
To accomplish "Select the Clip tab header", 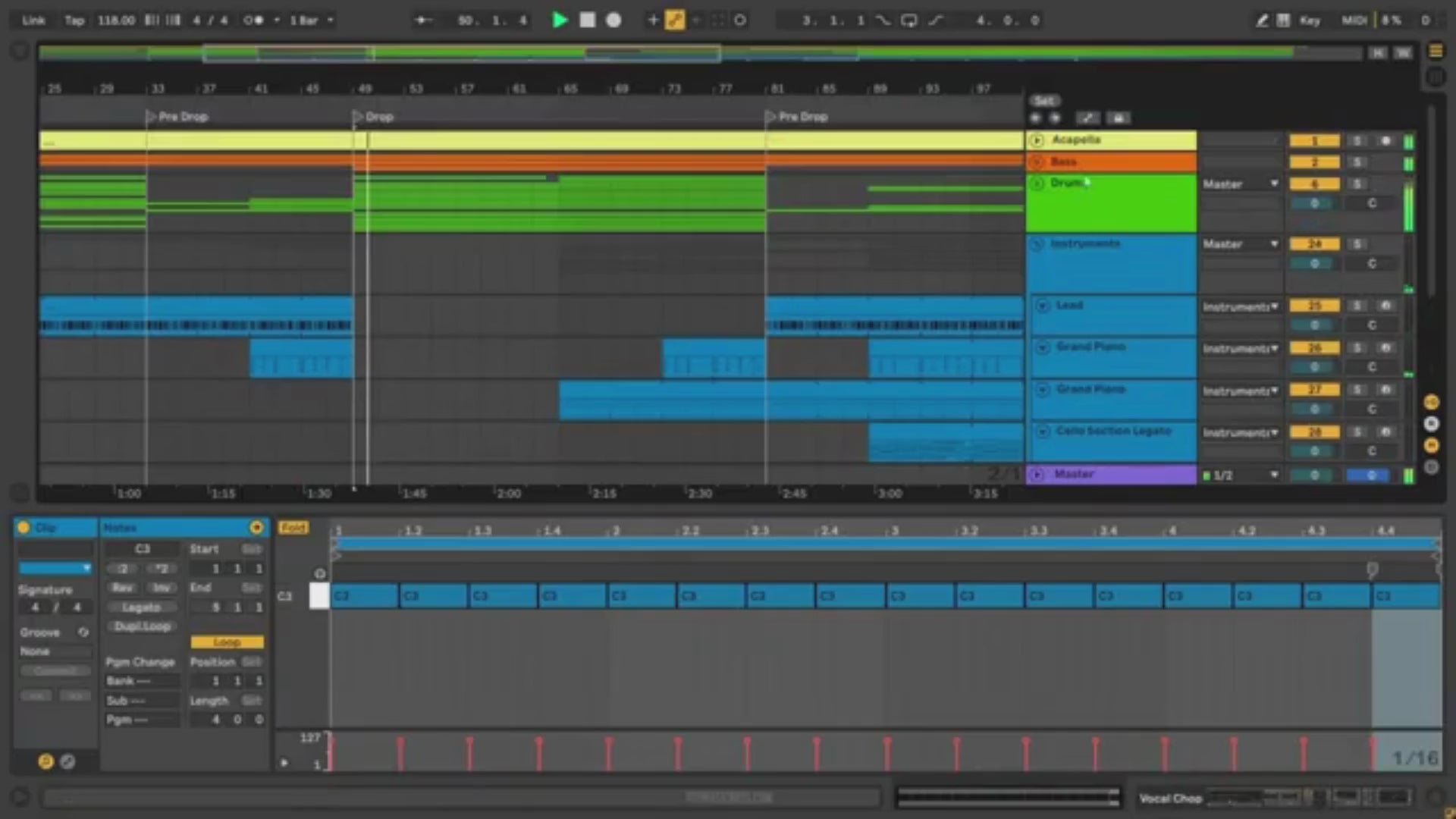I will click(x=55, y=527).
